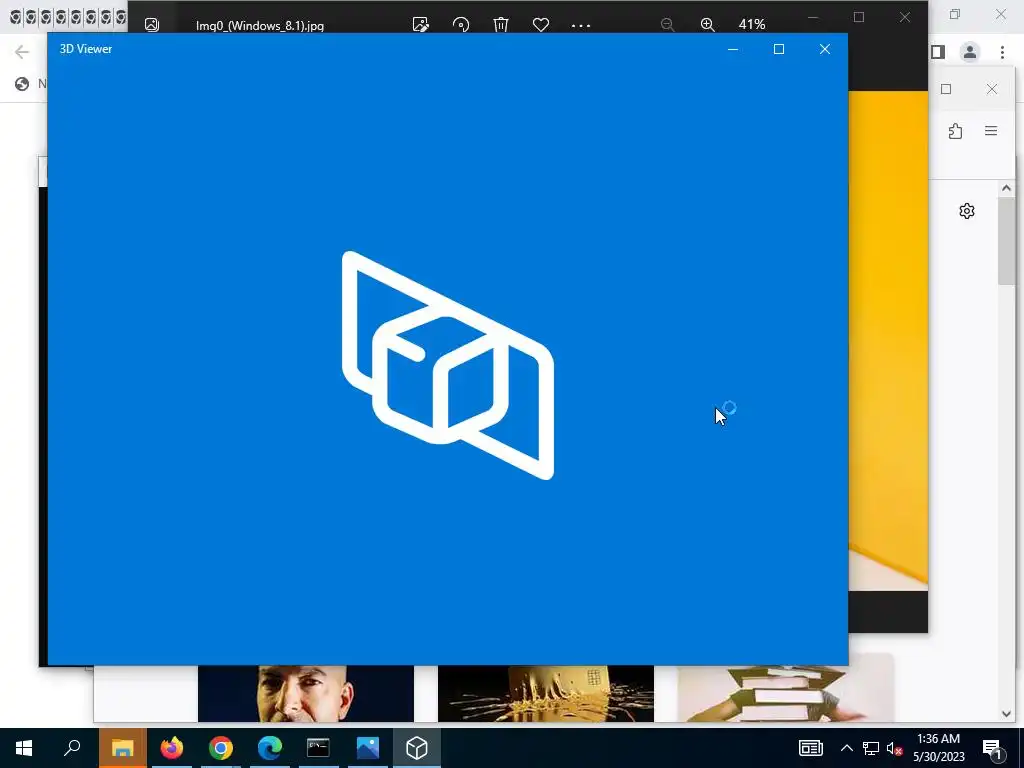Screen dimensions: 1024x768
Task: Click the 3D Viewer cube icon in the taskbar
Action: pos(417,748)
